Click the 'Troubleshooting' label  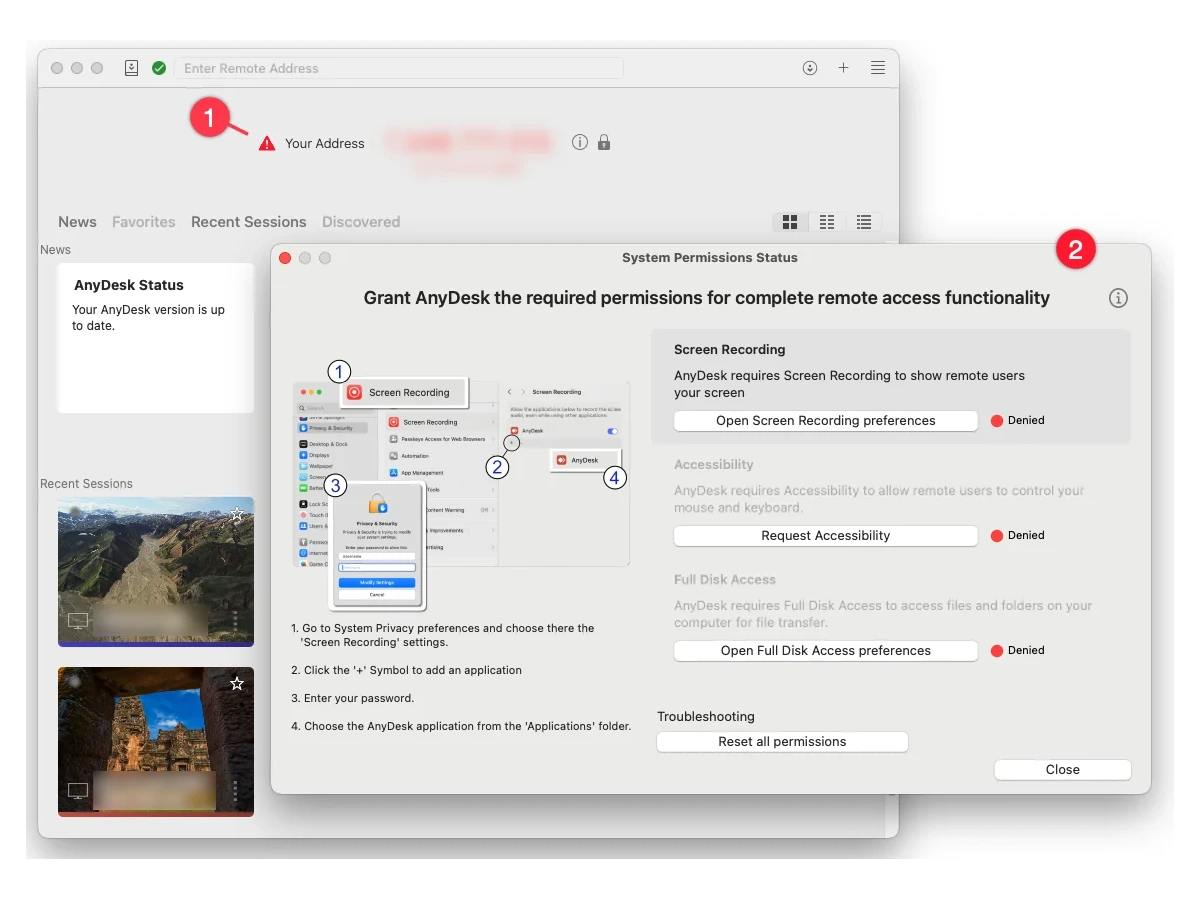(706, 717)
